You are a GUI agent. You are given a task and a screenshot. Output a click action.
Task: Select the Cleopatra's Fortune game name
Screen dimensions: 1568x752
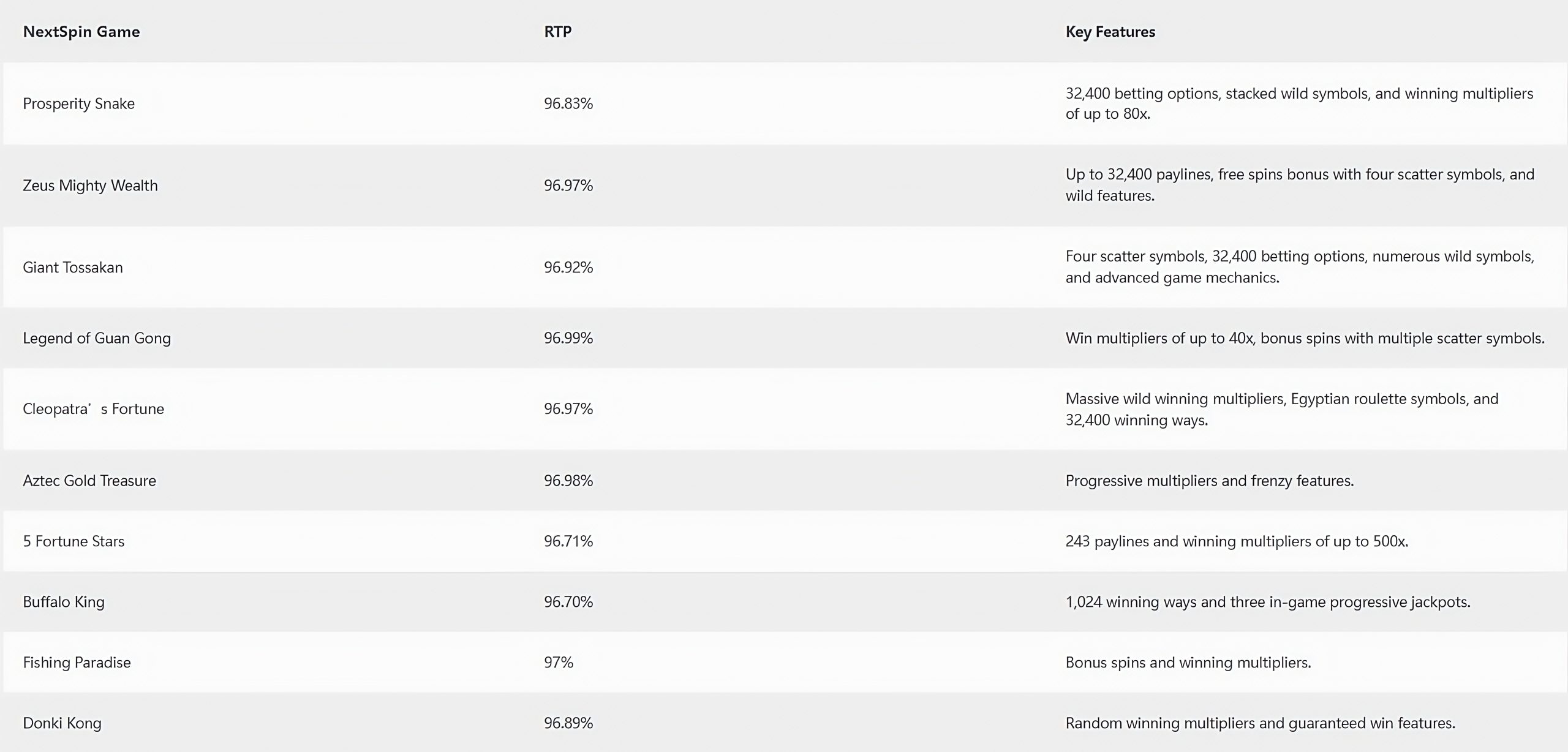click(x=93, y=409)
